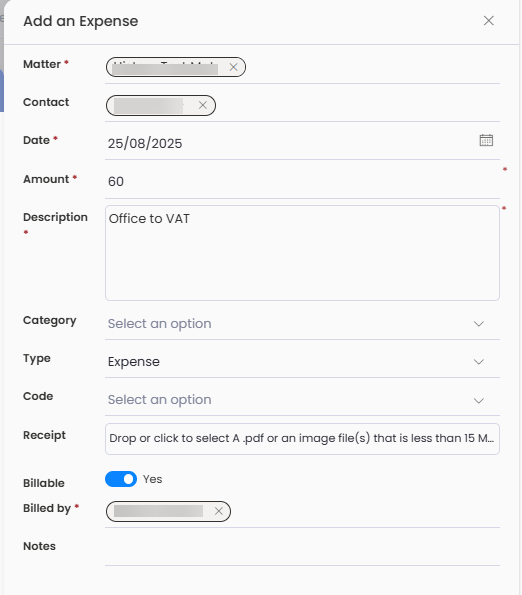The image size is (522, 595).
Task: Click the Contact selection chip
Action: click(161, 105)
